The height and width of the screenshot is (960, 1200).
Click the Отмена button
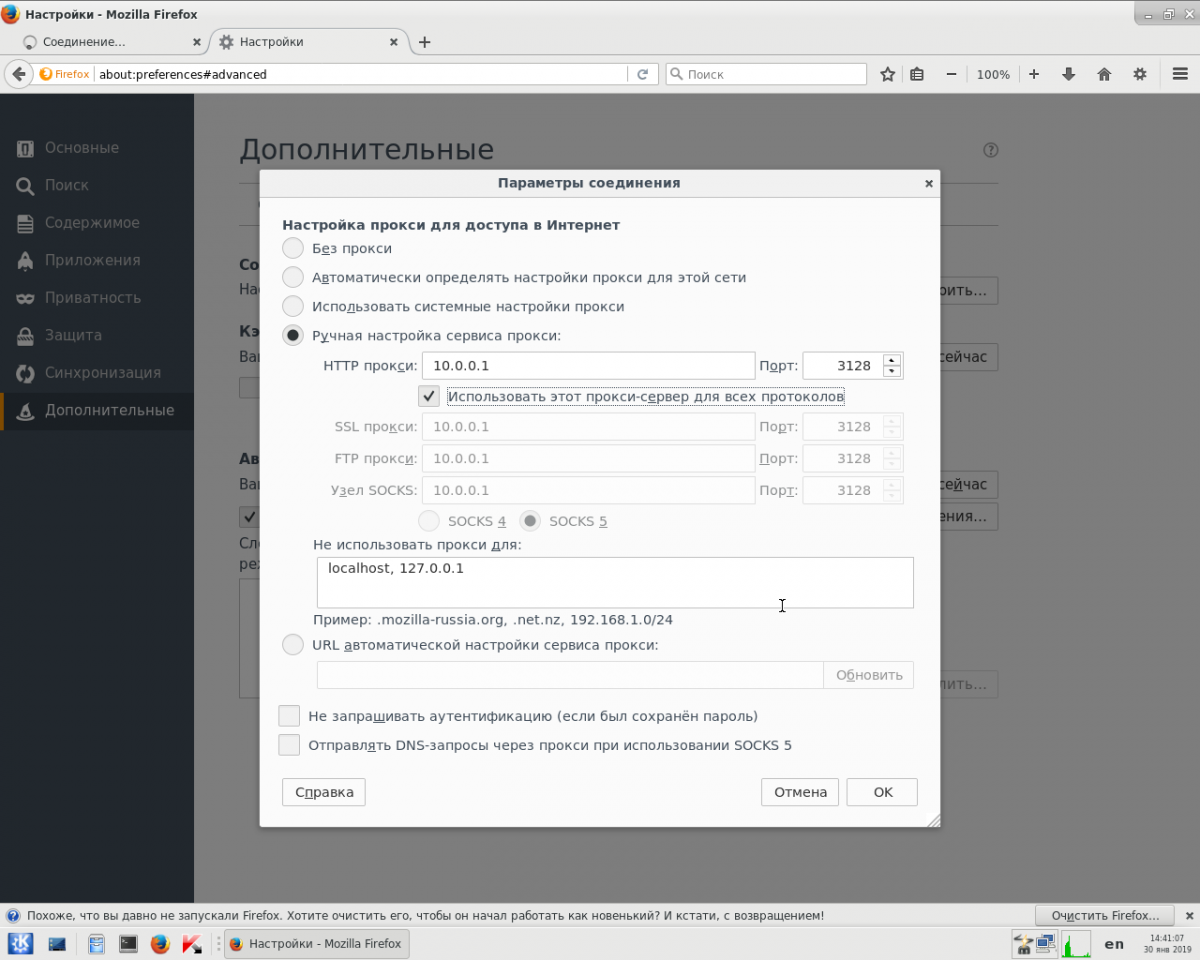(x=800, y=792)
